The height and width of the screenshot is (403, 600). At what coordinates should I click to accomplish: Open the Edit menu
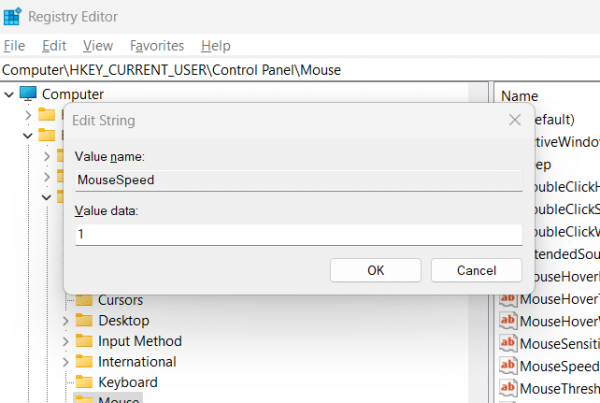(x=54, y=46)
